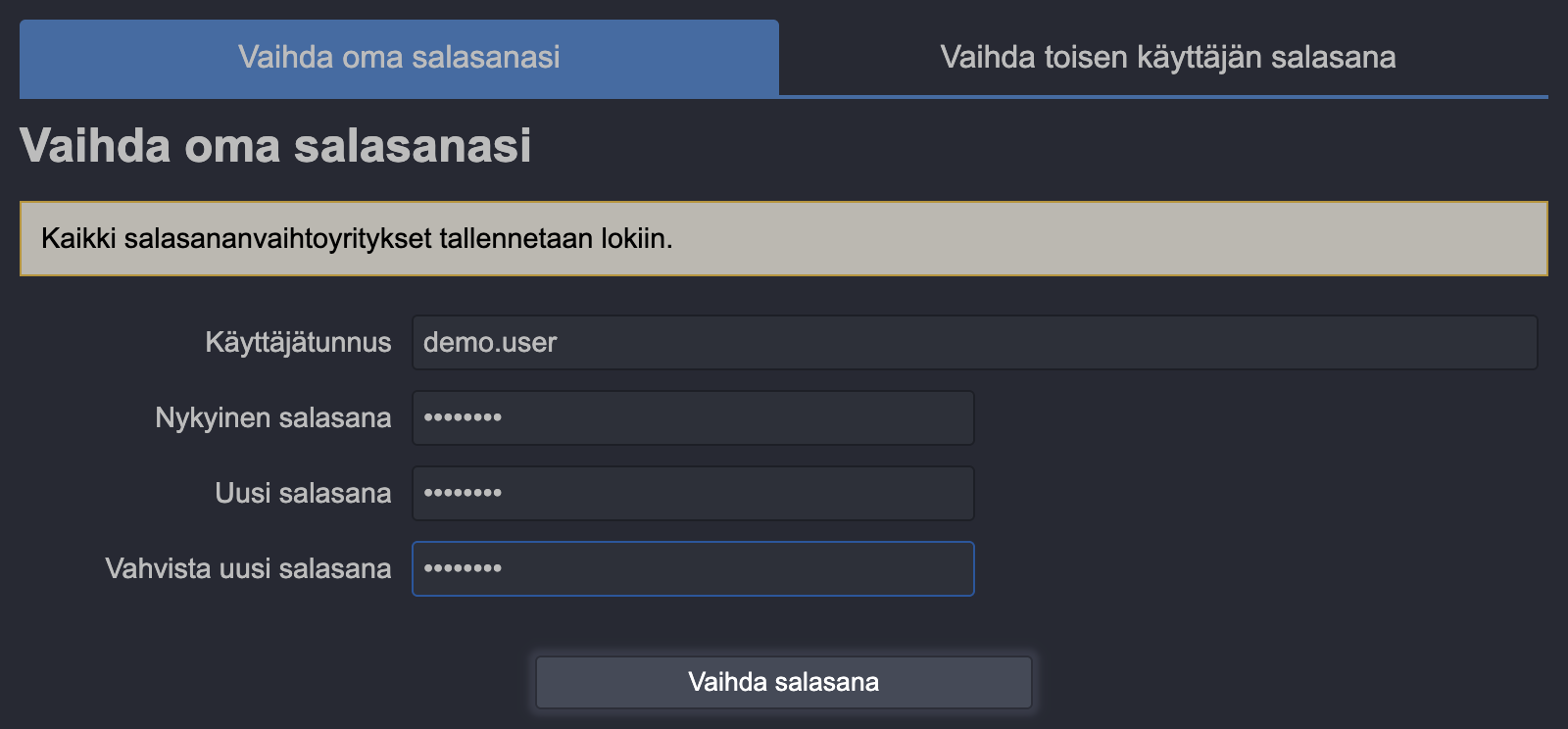Focus the Nykyinen salasana password field

[693, 417]
